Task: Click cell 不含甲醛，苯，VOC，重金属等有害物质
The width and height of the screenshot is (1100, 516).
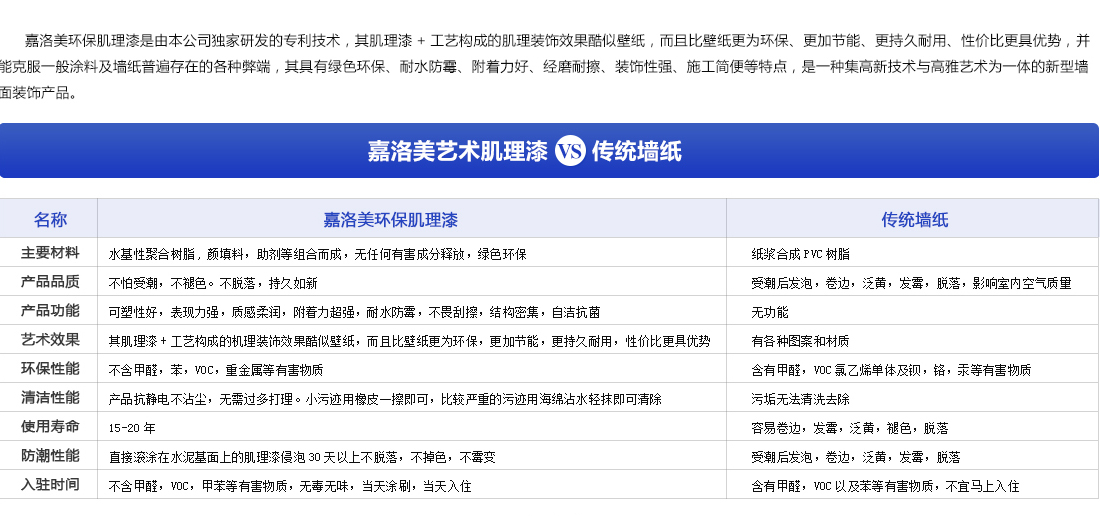Action: tap(216, 370)
